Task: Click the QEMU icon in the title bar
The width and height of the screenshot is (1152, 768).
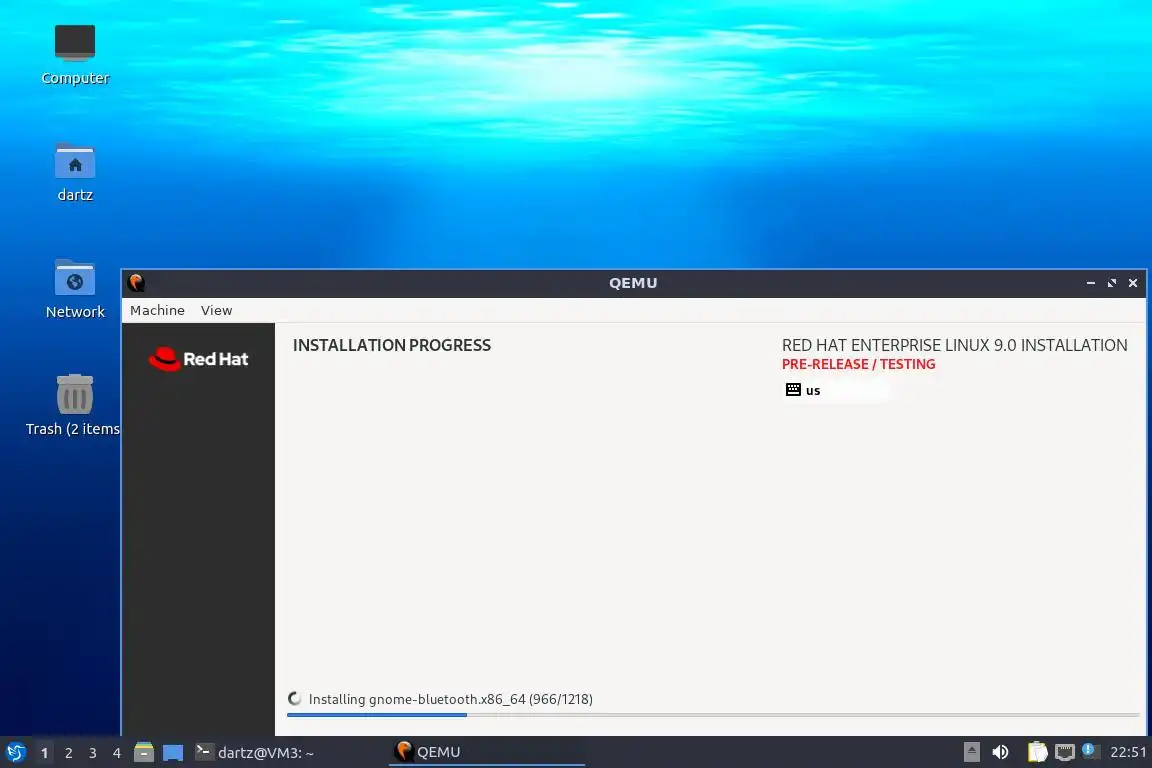Action: (x=137, y=283)
